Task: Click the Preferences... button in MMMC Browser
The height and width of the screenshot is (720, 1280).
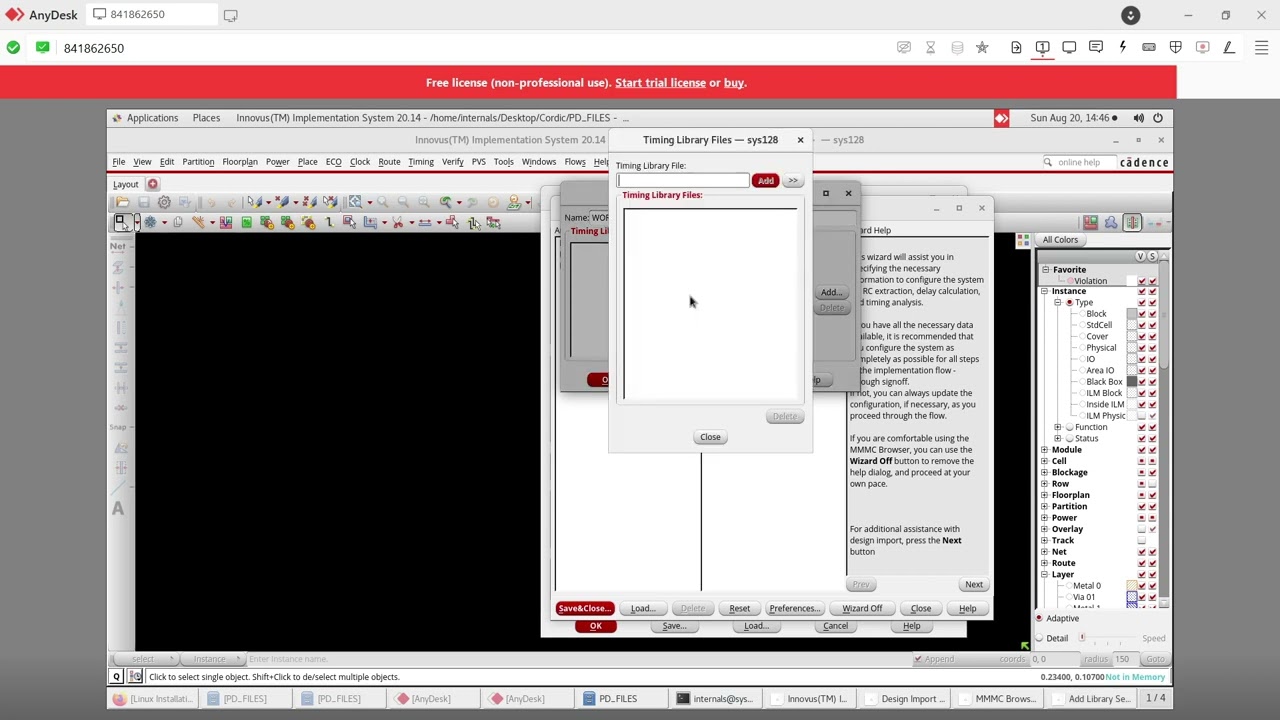Action: click(794, 608)
